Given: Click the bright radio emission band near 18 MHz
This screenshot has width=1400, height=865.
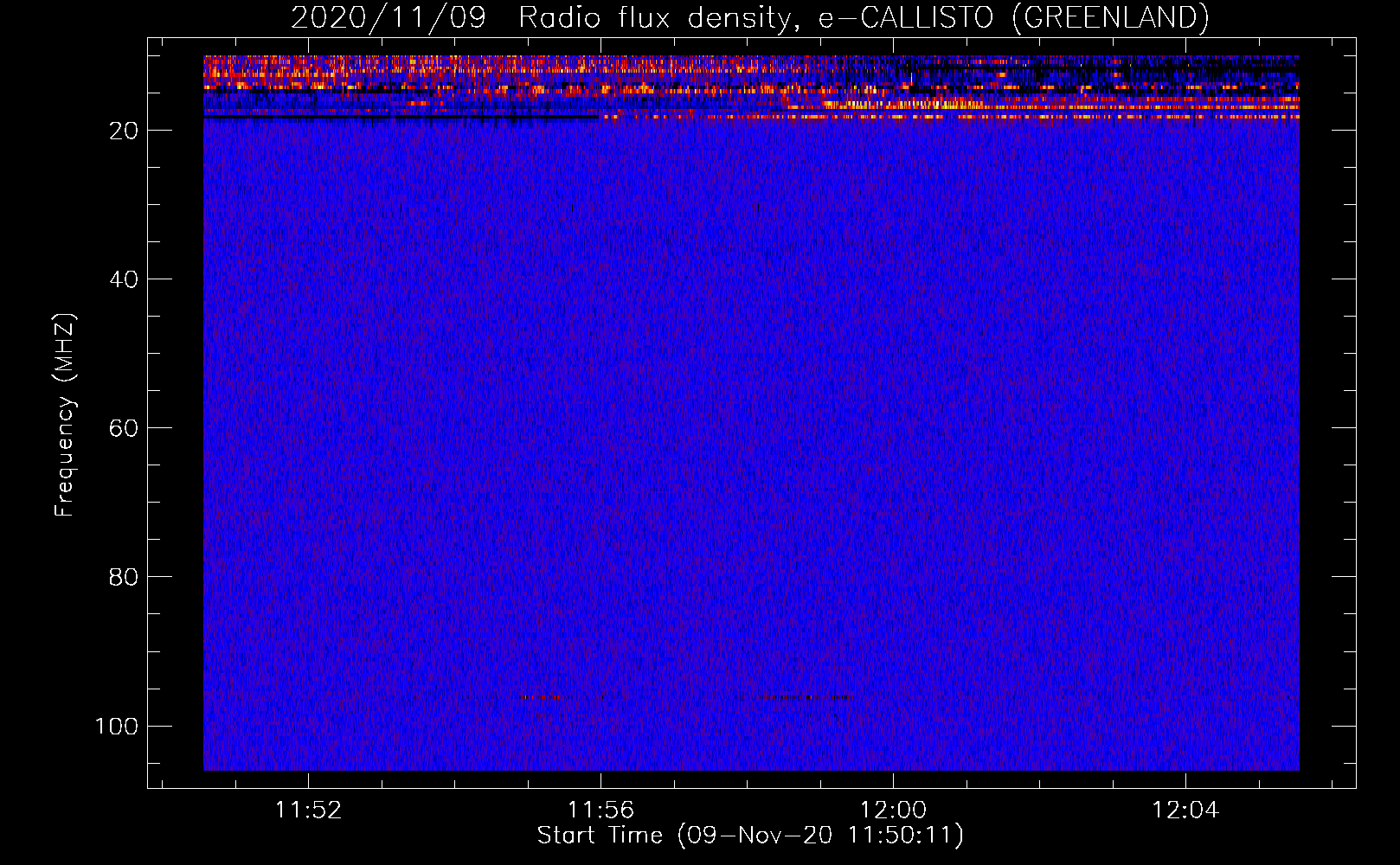Looking at the screenshot, I should click(952, 116).
